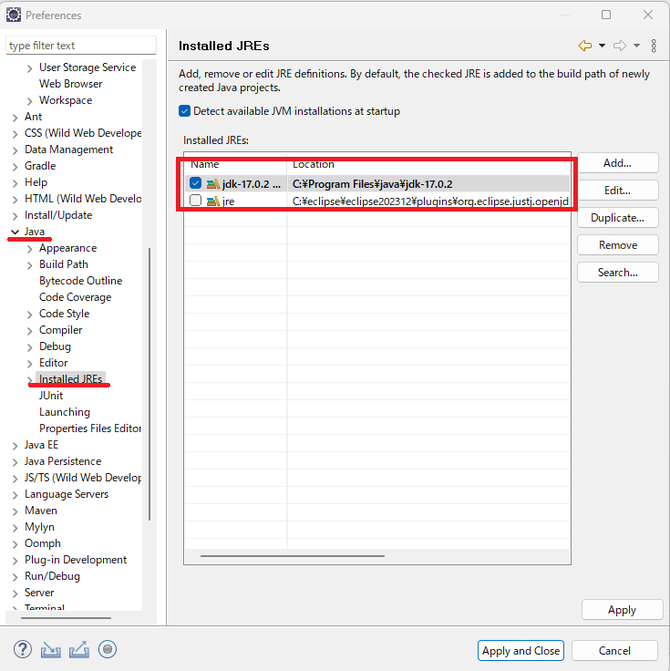Select the jre eclipse plugins location cell

429,201
